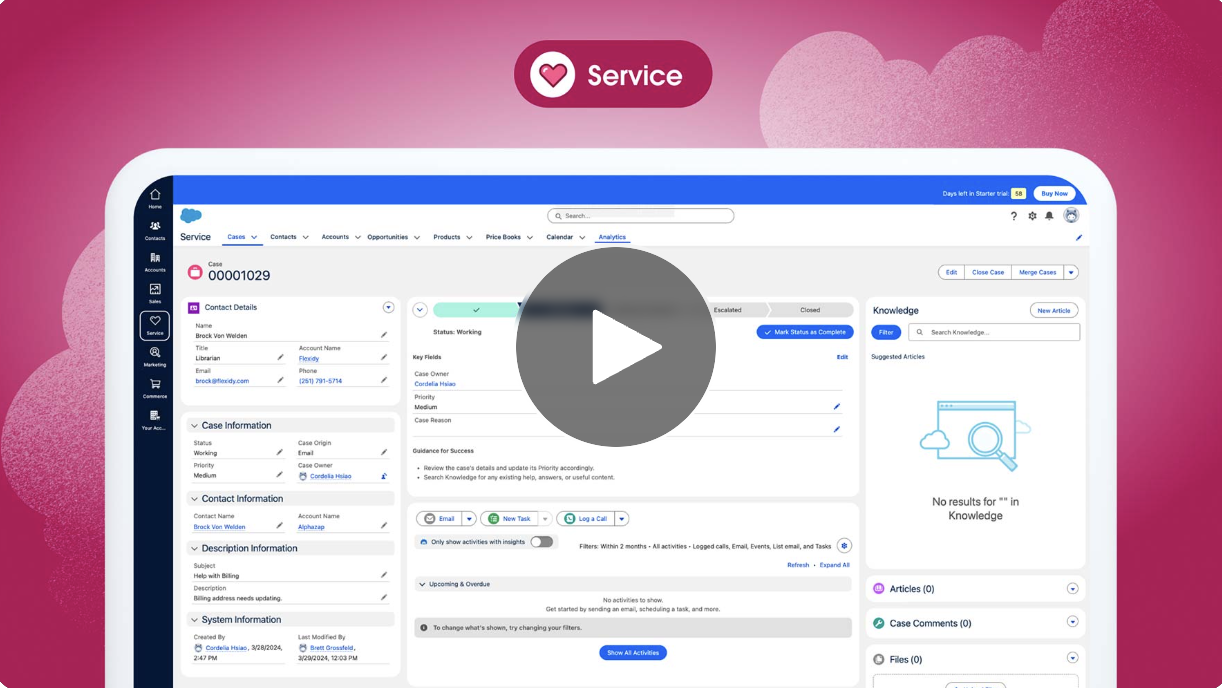This screenshot has width=1222, height=688.
Task: Click Mark Status as Complete
Action: tap(805, 332)
